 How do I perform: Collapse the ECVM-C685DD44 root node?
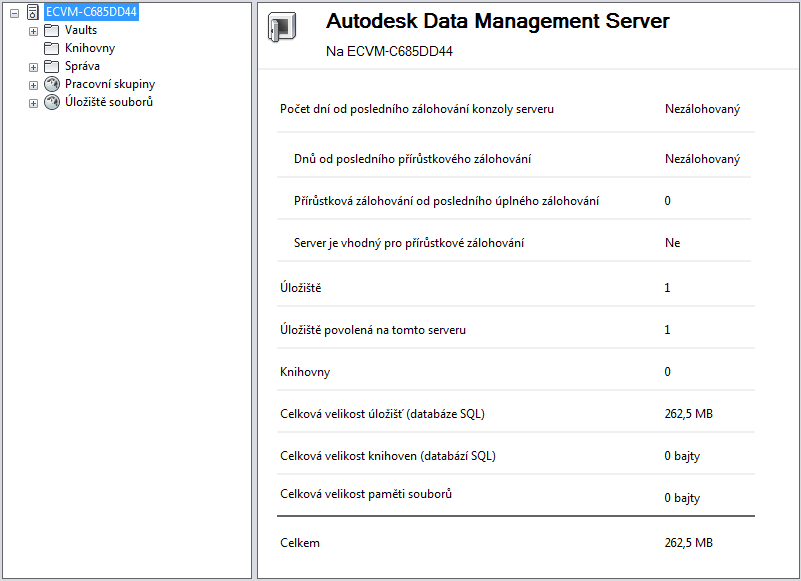coord(14,12)
